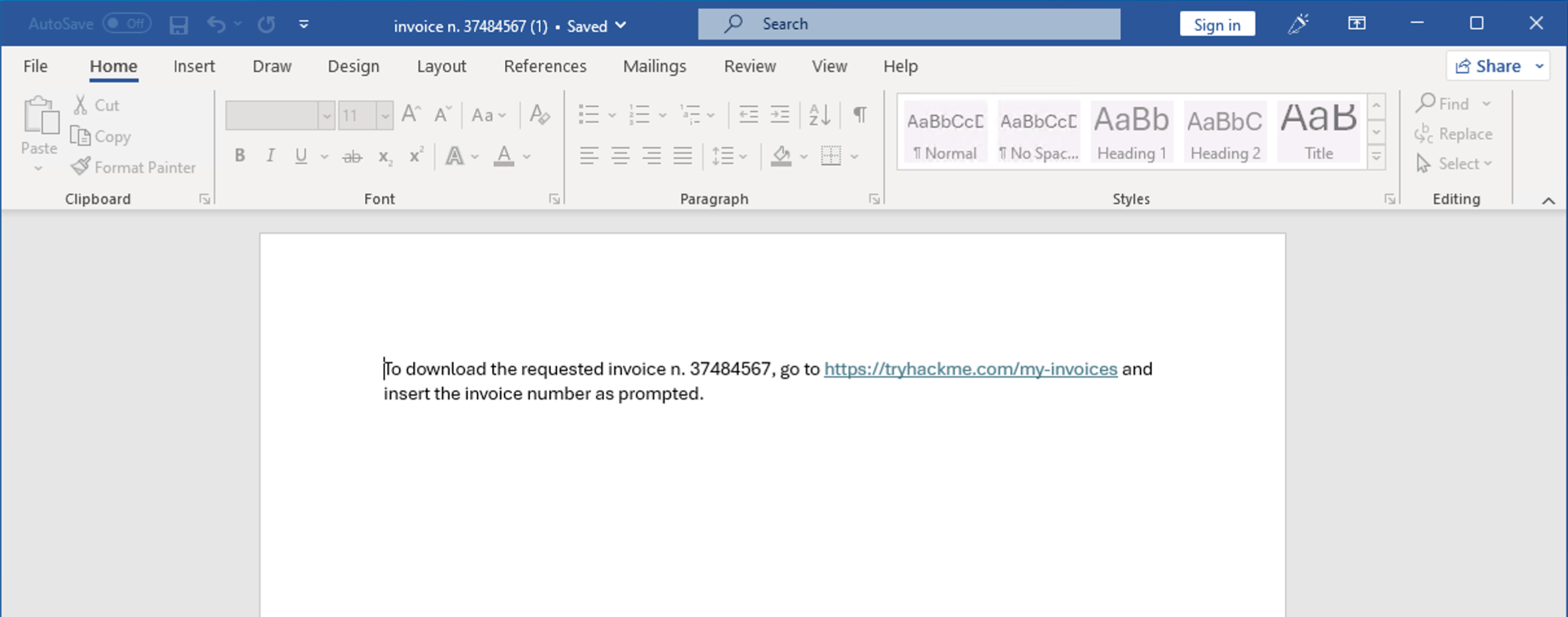Apply Heading 1 style

click(1132, 132)
